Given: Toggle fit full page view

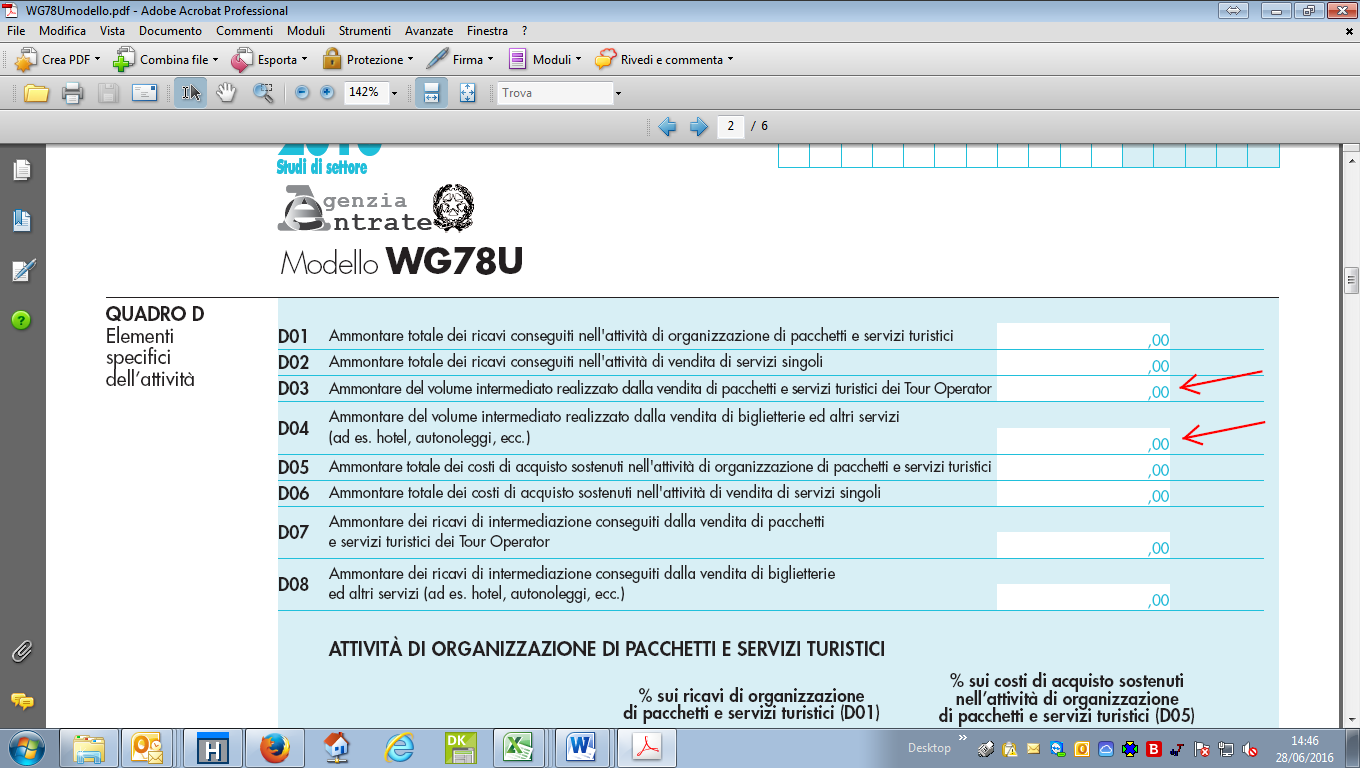Looking at the screenshot, I should pos(467,93).
